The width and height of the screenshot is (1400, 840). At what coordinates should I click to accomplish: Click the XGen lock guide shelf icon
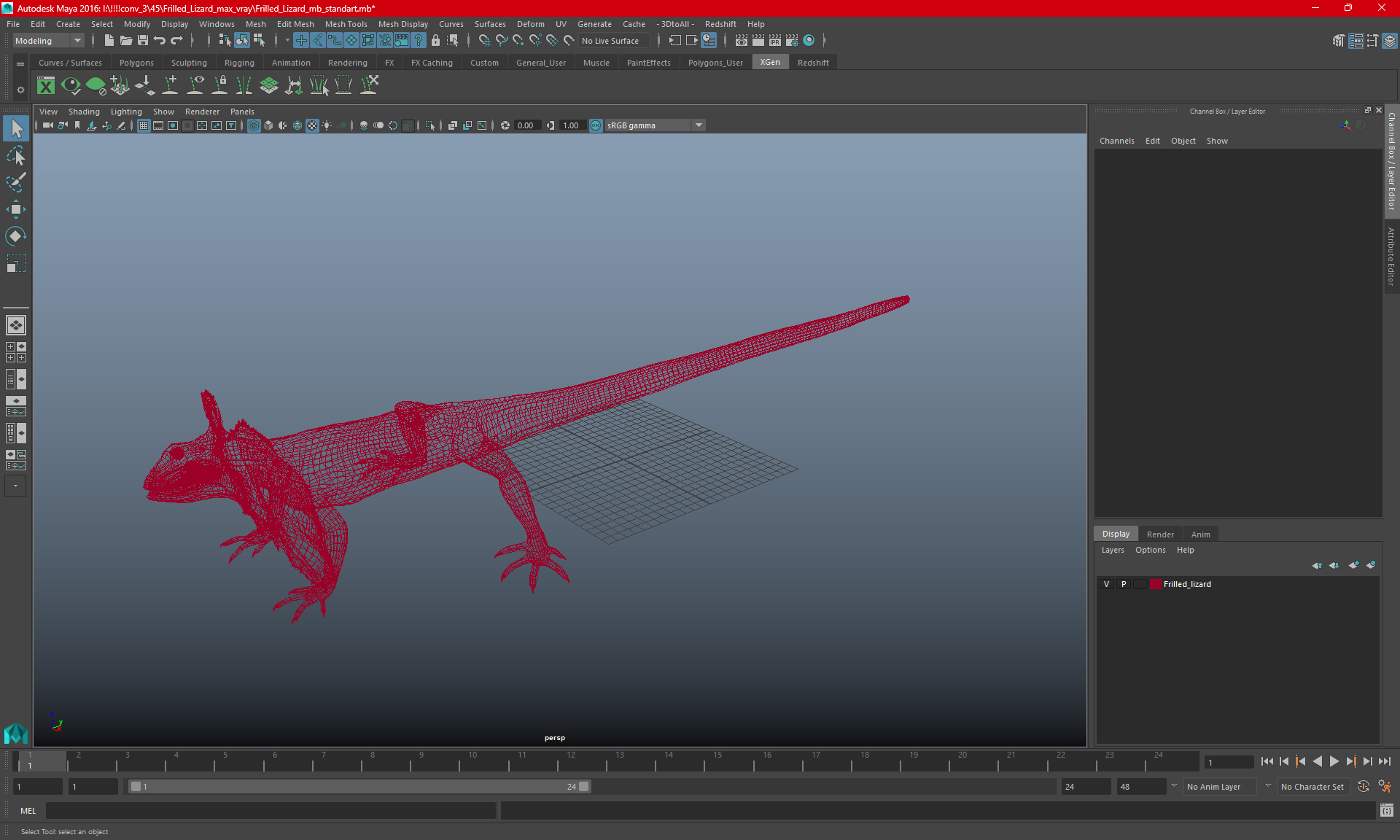point(219,86)
